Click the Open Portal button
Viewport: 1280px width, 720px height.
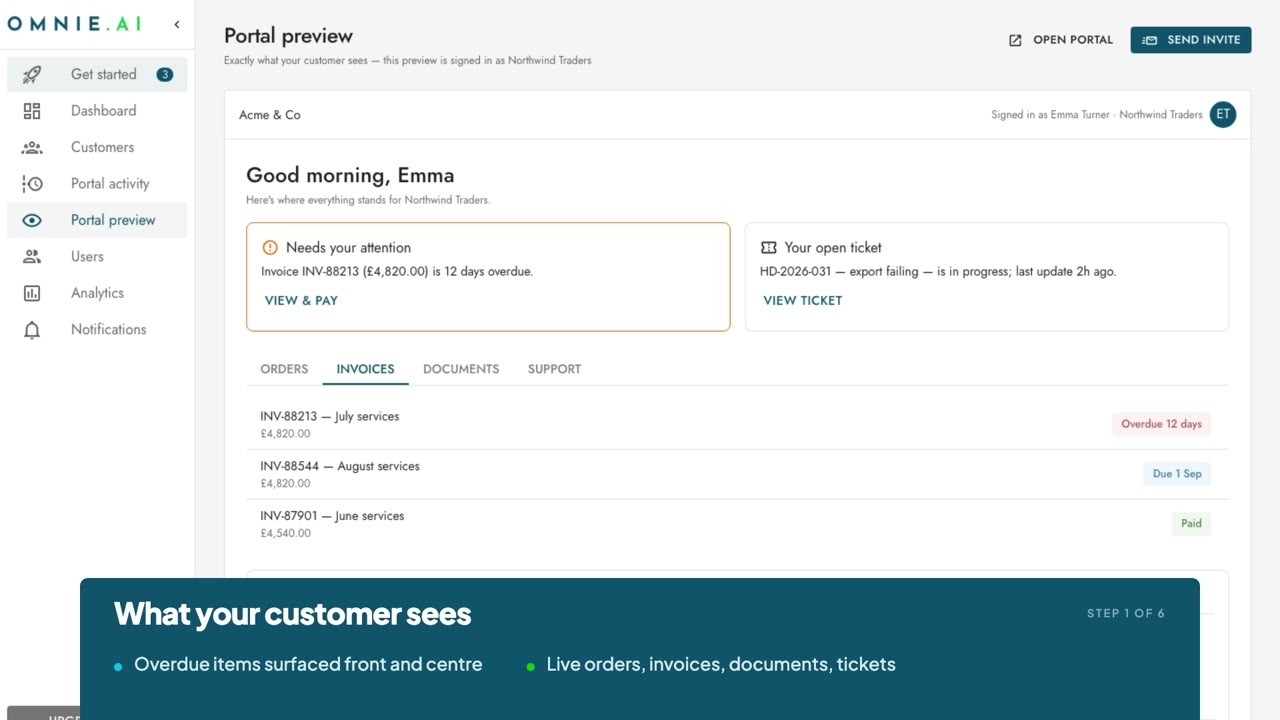coord(1061,40)
